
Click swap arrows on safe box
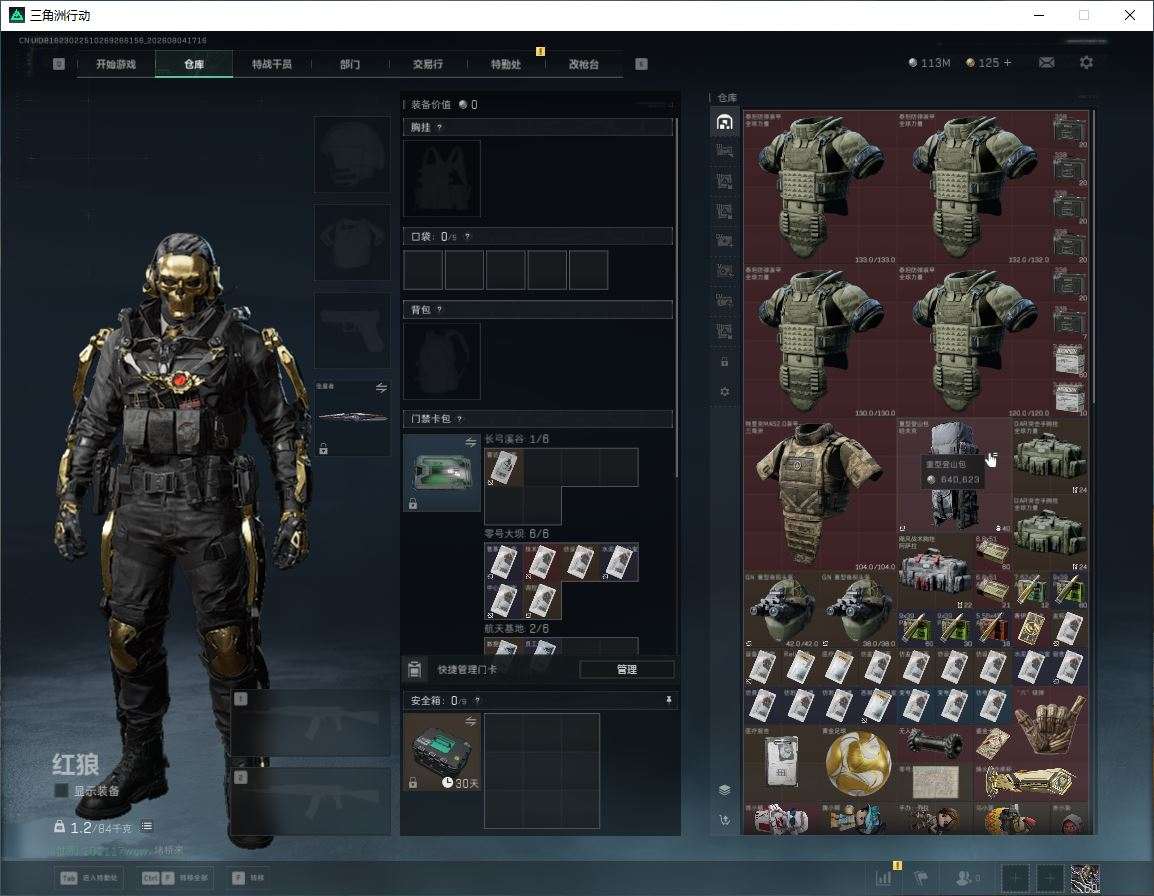coord(471,722)
